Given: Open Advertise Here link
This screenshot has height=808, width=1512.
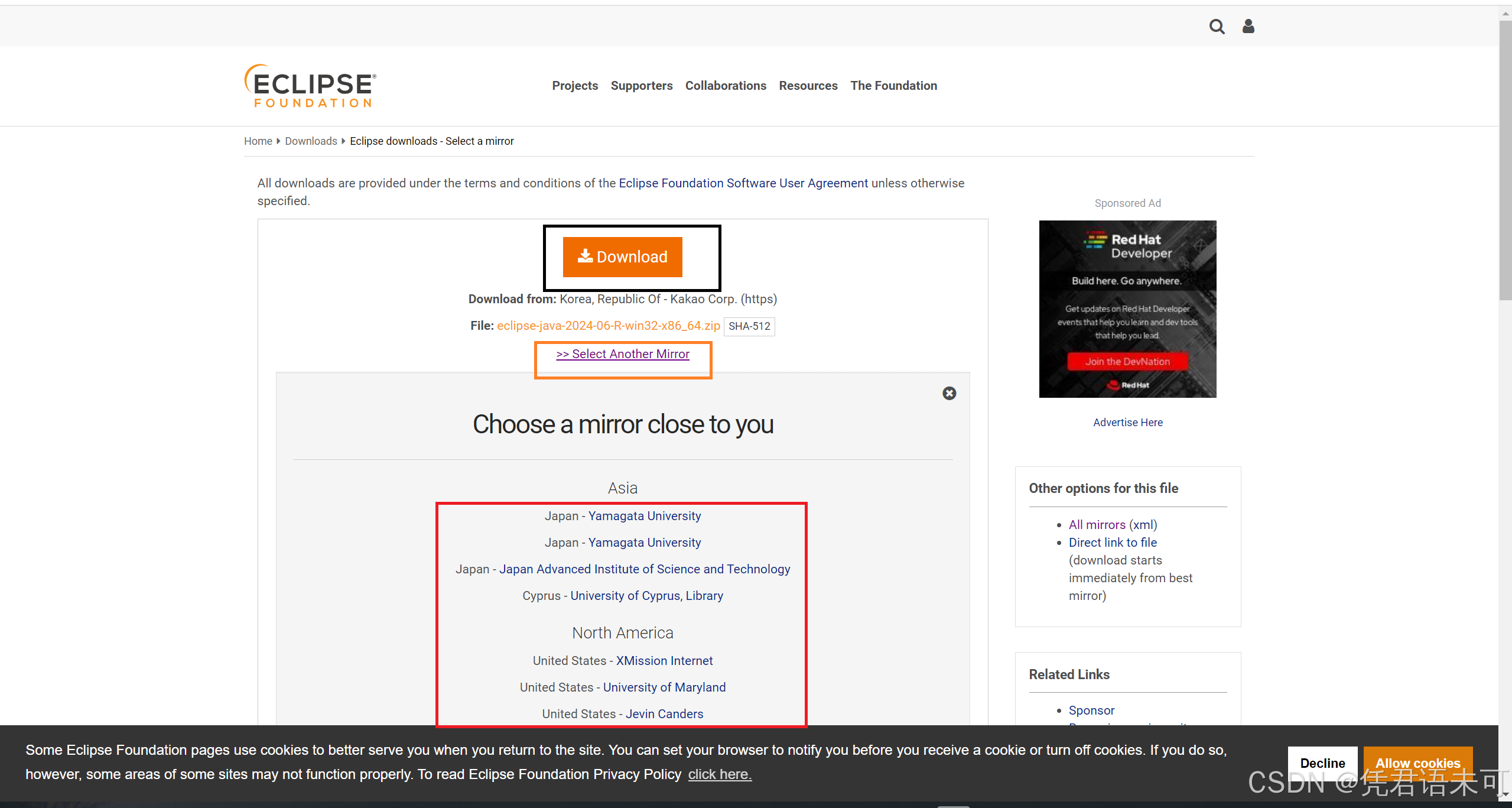Looking at the screenshot, I should coord(1127,423).
